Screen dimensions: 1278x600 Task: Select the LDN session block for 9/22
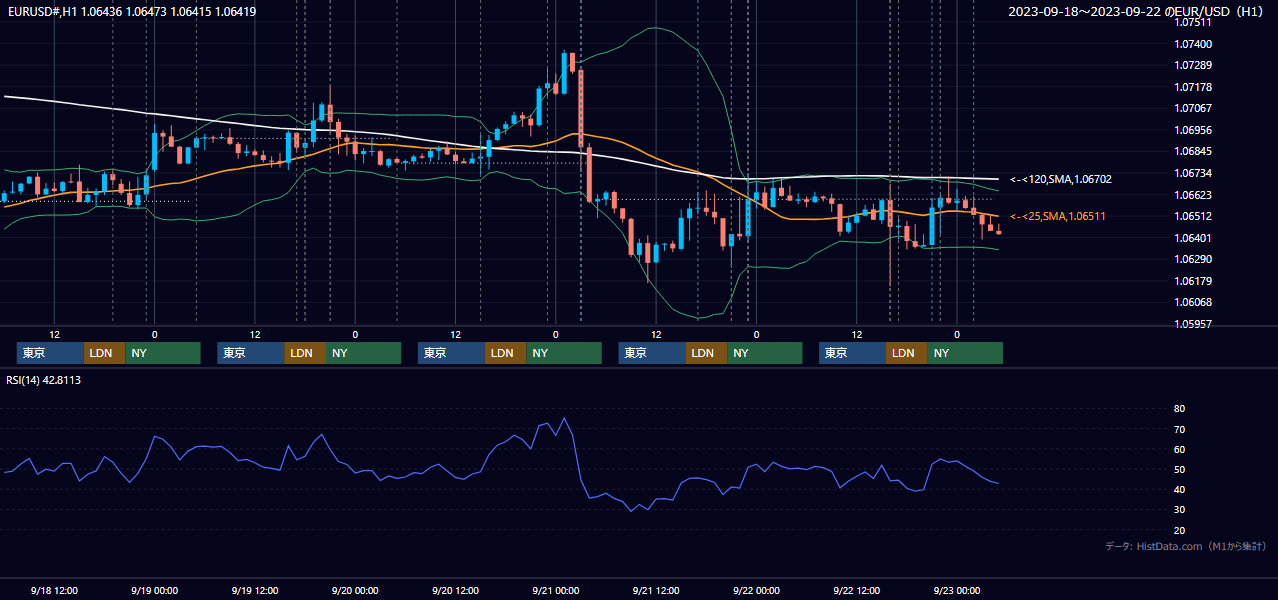tap(906, 353)
